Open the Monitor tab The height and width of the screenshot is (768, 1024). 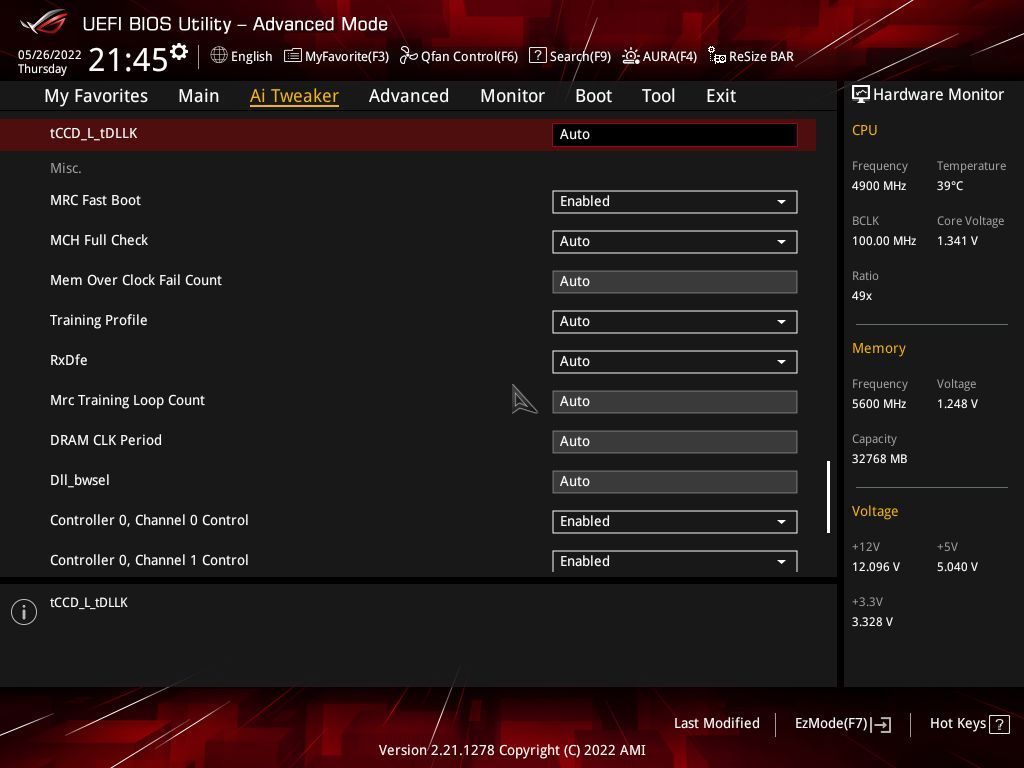512,96
